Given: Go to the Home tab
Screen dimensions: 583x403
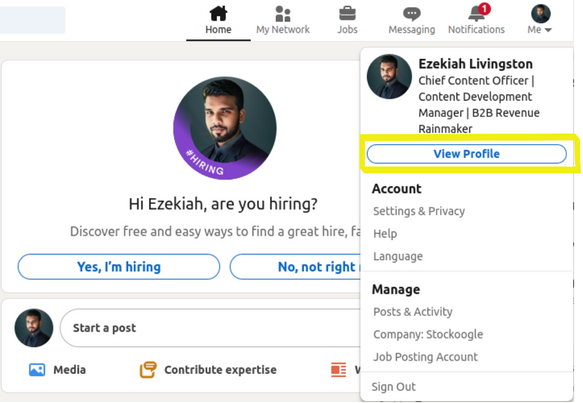Looking at the screenshot, I should coord(218,20).
